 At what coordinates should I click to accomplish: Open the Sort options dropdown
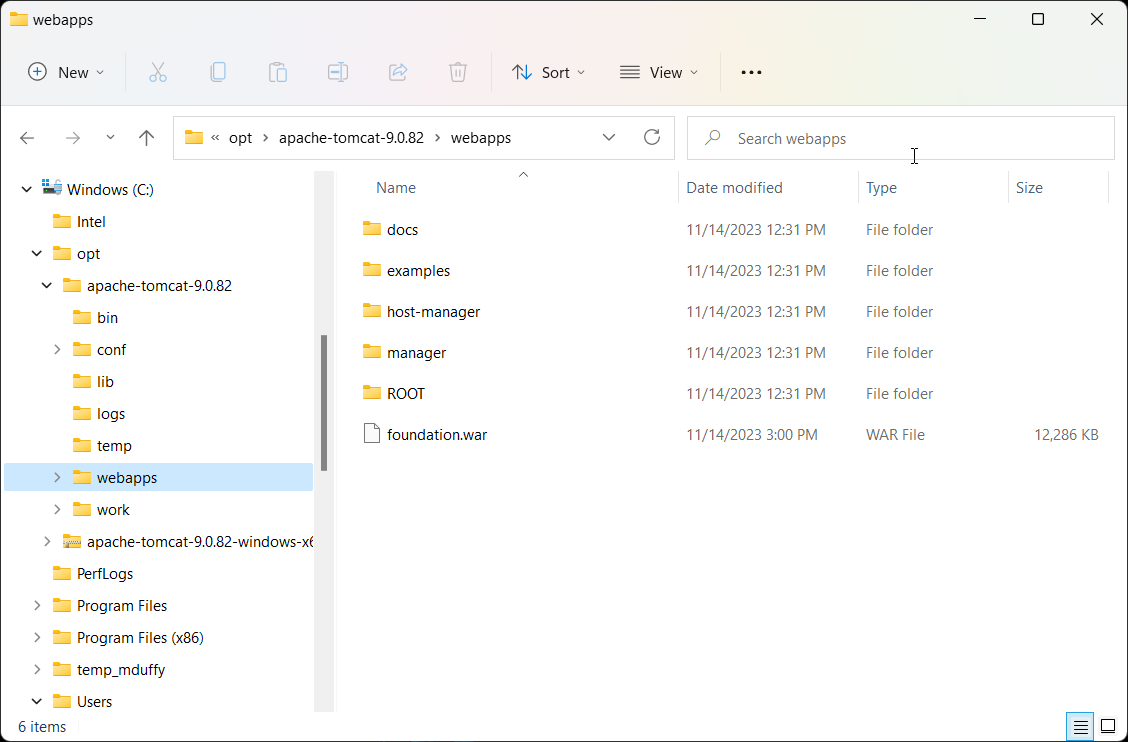pos(548,72)
